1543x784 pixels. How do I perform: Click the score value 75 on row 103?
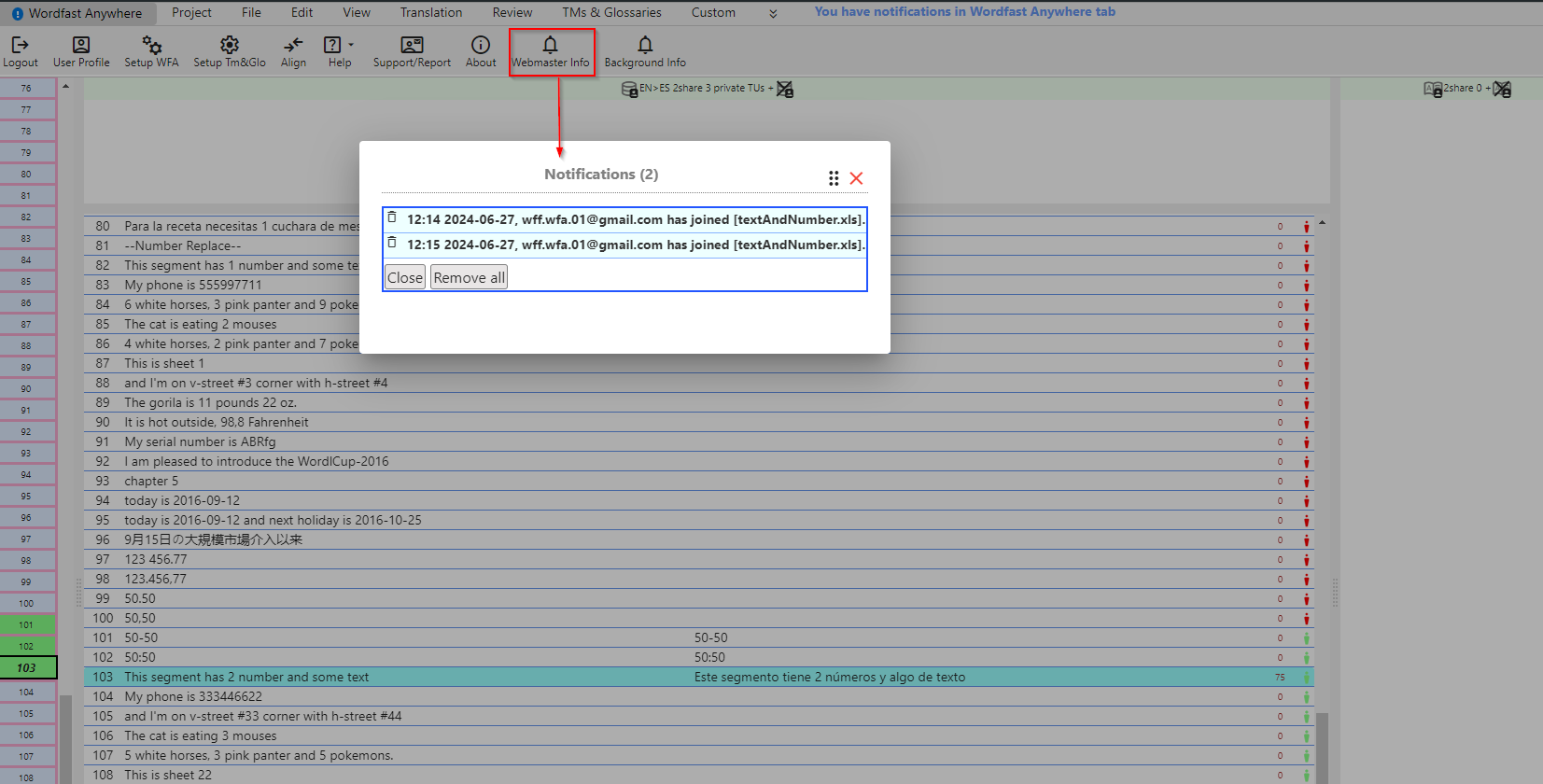1280,677
